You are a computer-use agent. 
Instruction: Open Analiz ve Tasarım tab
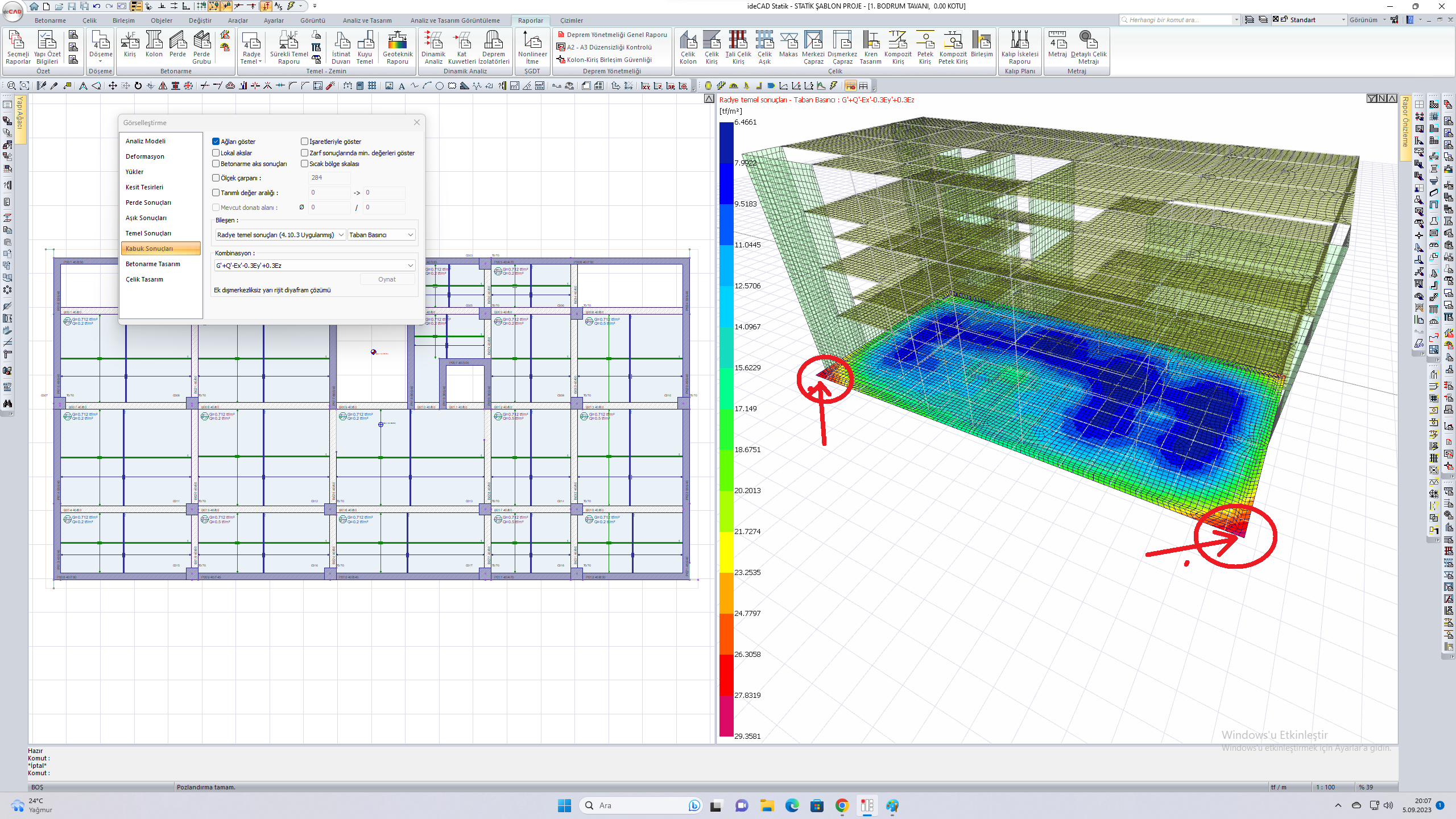[367, 20]
